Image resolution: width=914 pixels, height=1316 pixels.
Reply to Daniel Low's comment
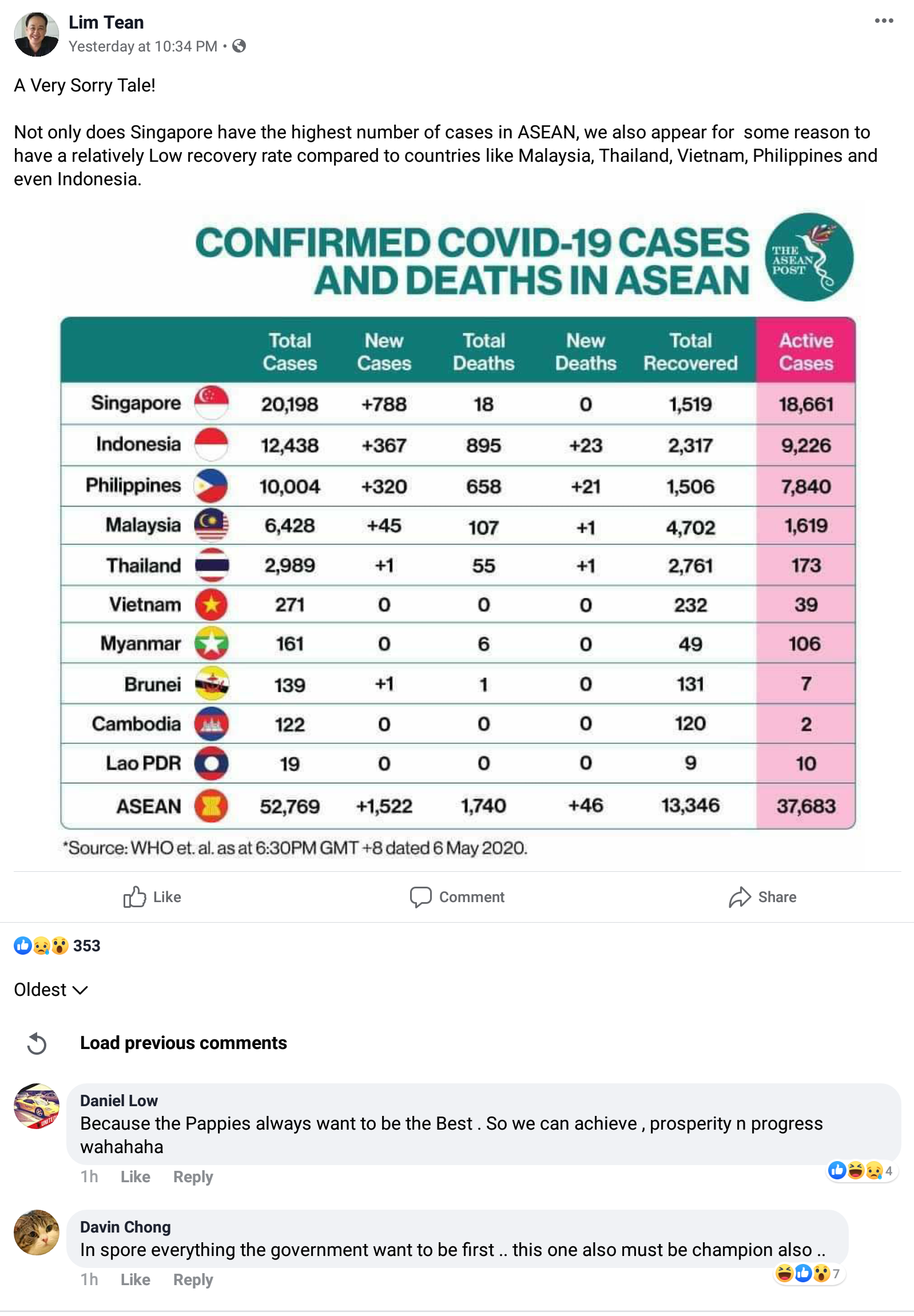[x=193, y=1177]
